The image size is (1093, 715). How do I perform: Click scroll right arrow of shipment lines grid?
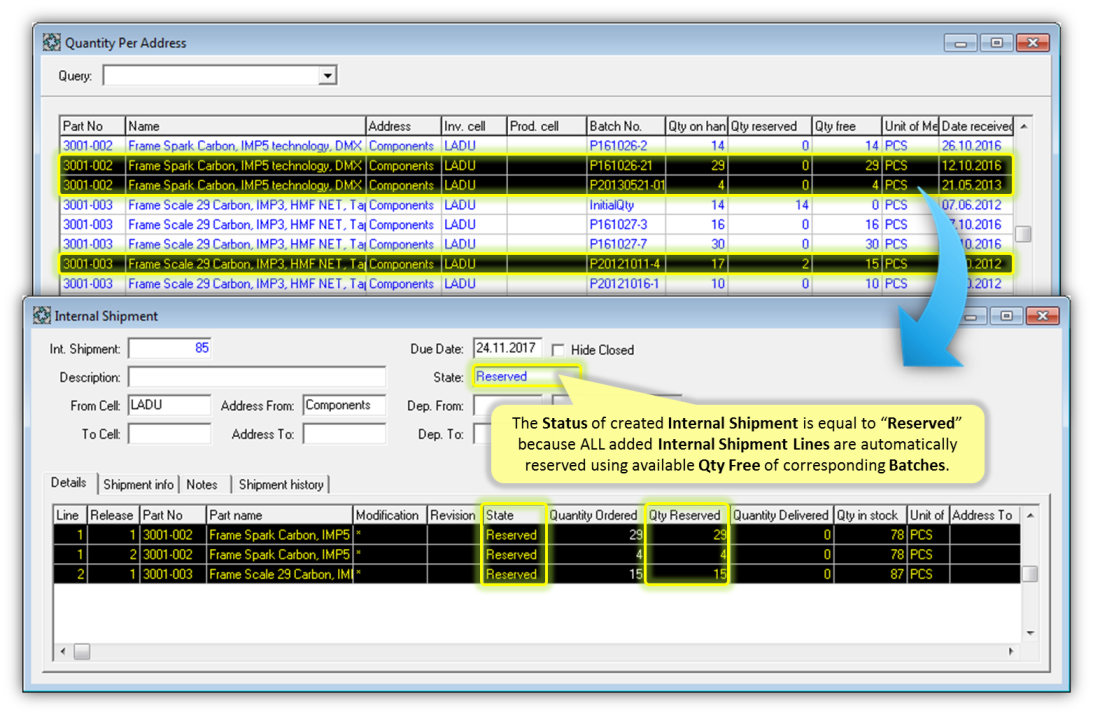coord(1011,652)
